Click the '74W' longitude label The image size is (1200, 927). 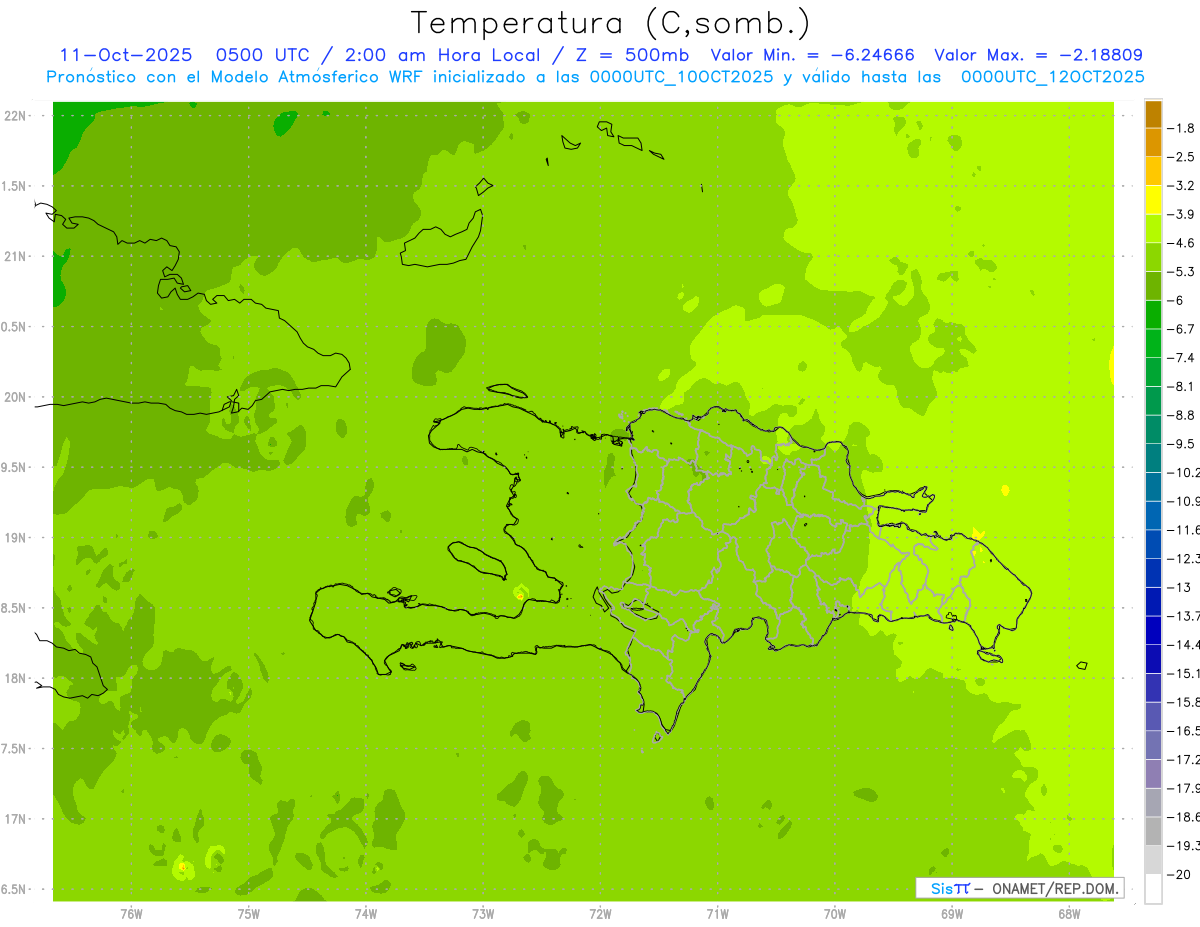point(366,914)
